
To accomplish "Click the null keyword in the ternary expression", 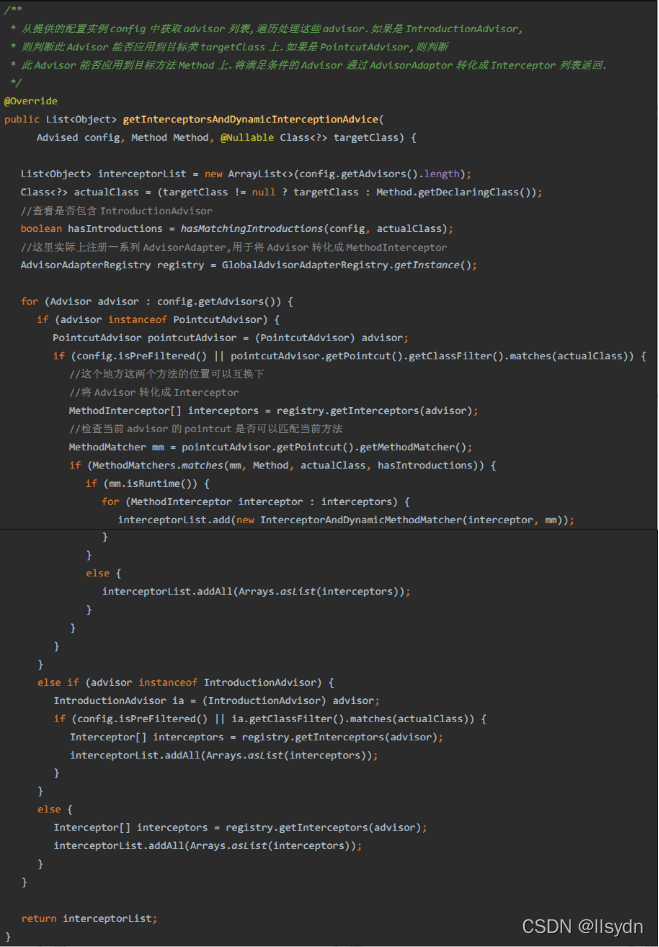I will pos(263,192).
